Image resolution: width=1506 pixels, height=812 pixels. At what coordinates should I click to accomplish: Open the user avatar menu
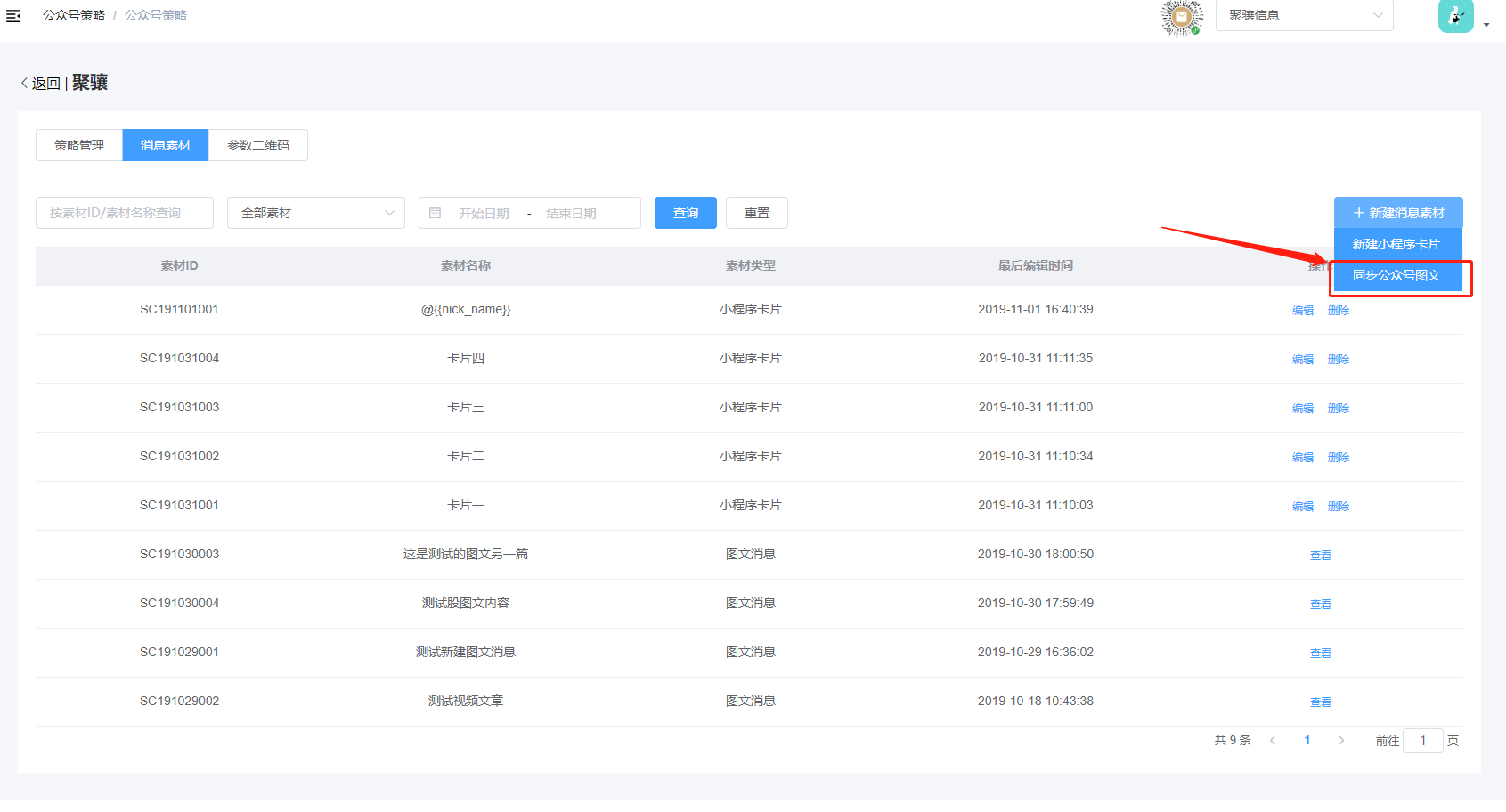click(1456, 16)
